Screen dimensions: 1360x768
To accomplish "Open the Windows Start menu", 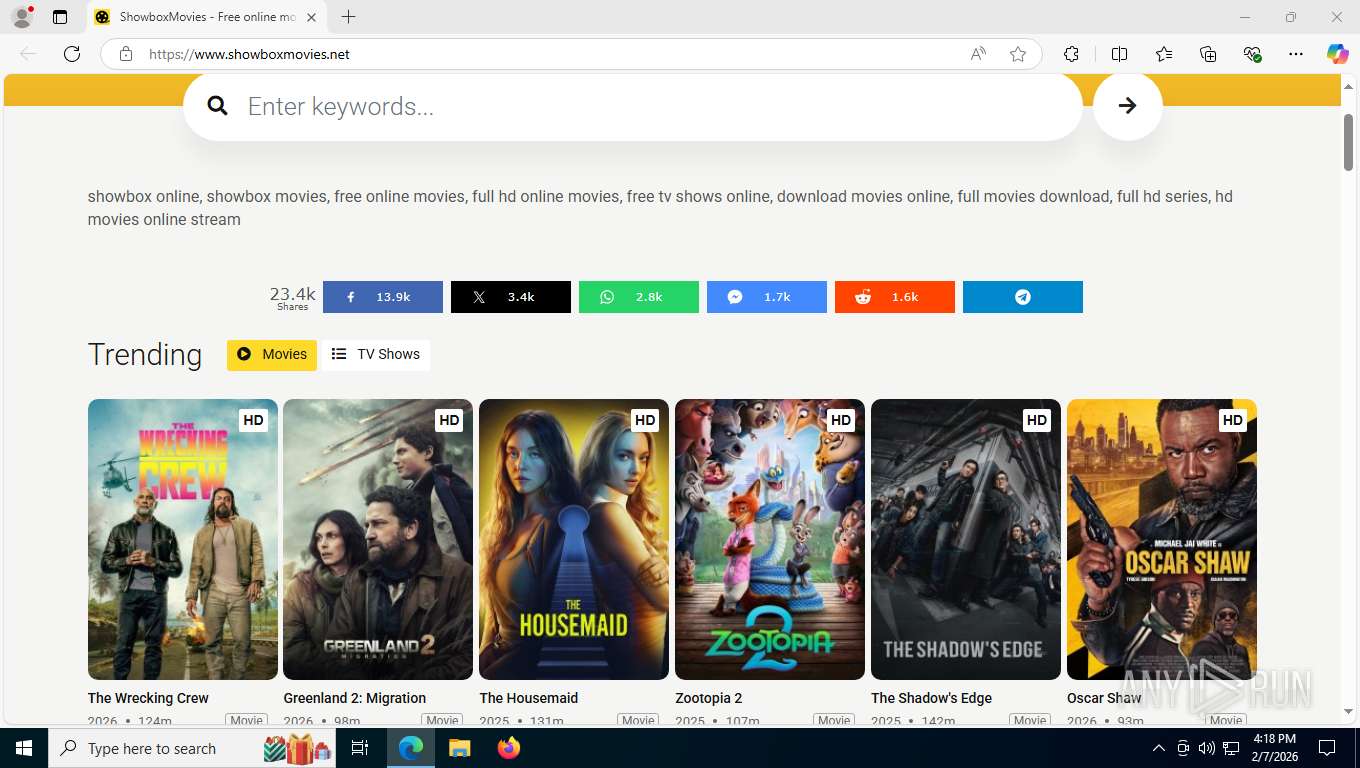I will (24, 748).
